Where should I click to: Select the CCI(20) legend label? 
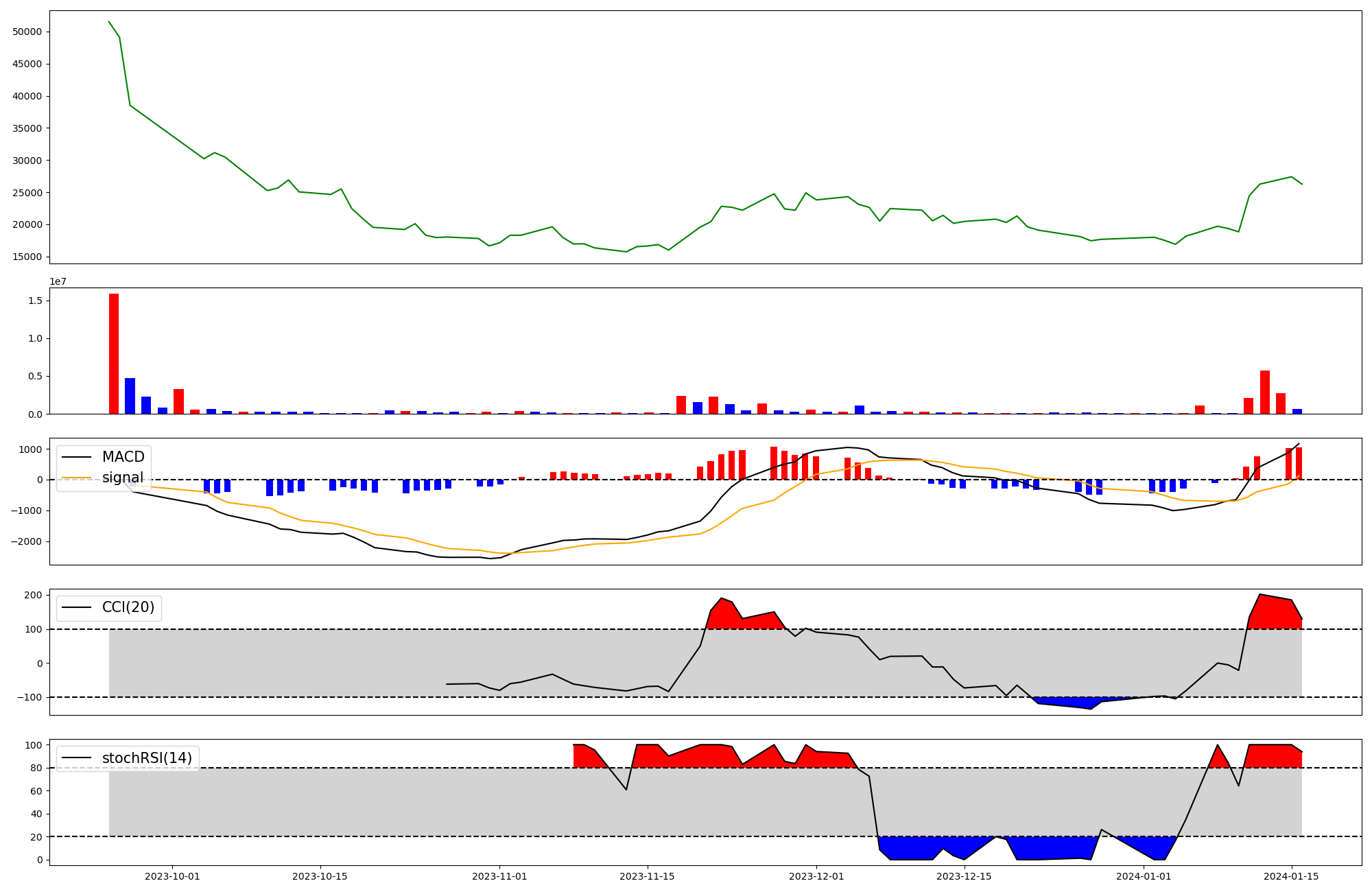click(x=128, y=607)
